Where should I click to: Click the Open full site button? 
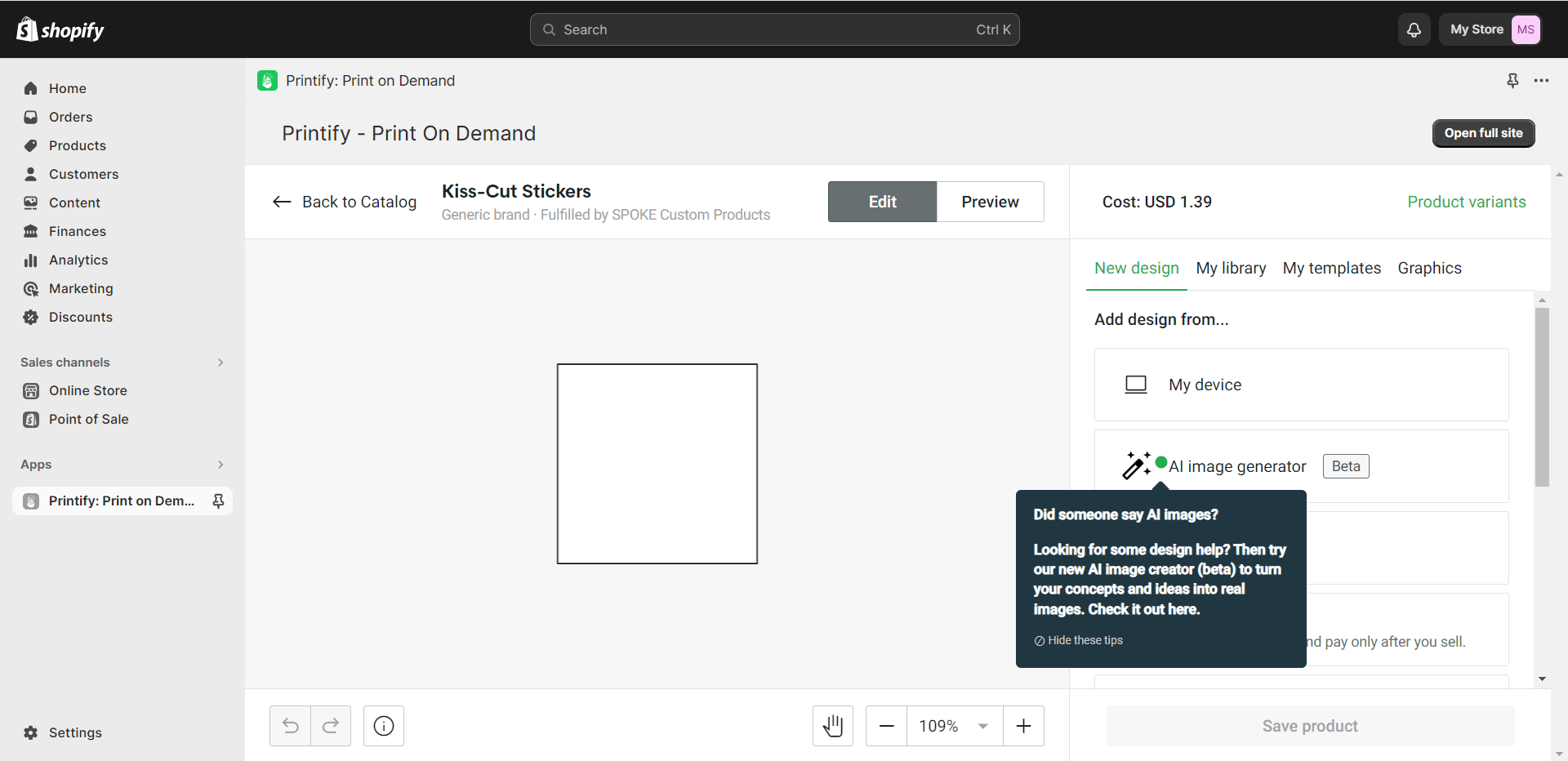pyautogui.click(x=1483, y=133)
